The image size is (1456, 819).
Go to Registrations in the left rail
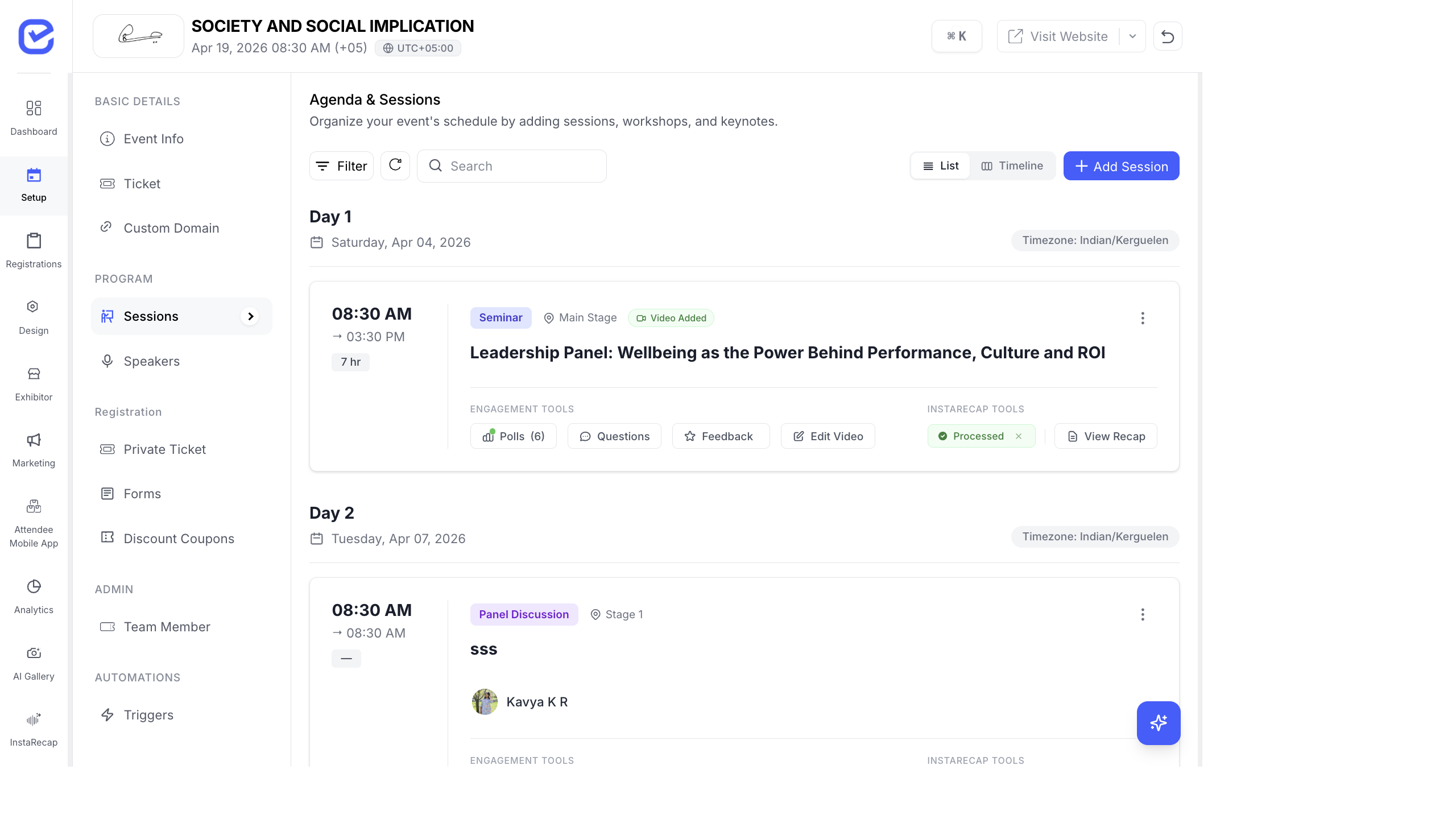click(34, 250)
